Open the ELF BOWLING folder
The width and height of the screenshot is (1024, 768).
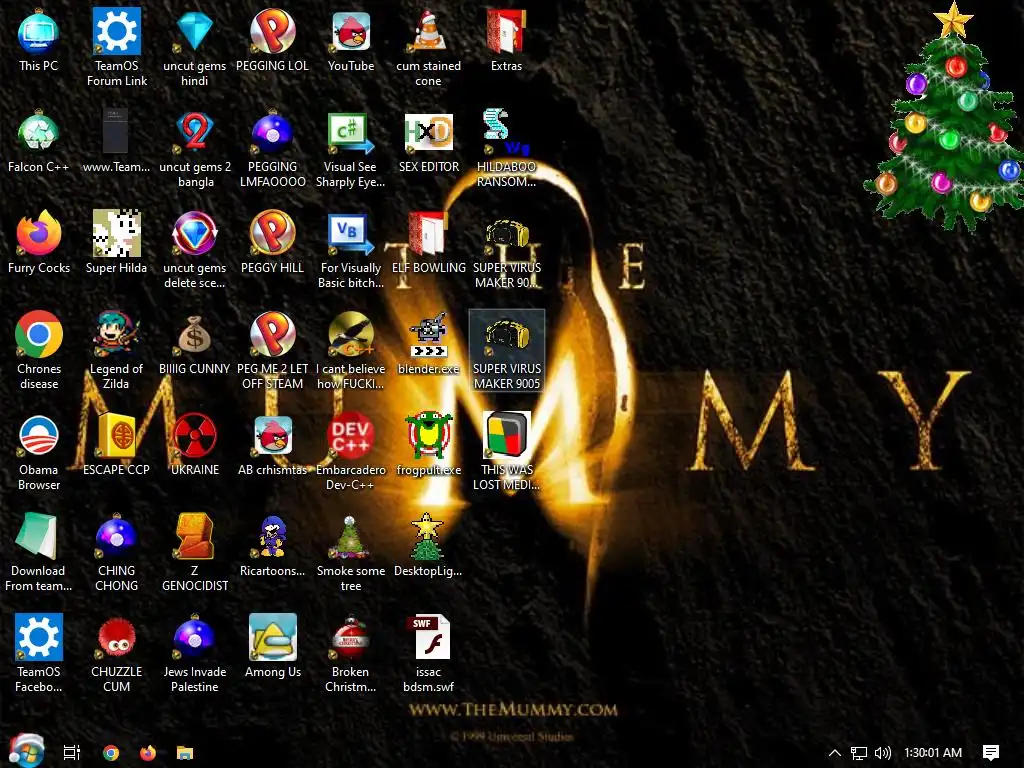pyautogui.click(x=428, y=242)
